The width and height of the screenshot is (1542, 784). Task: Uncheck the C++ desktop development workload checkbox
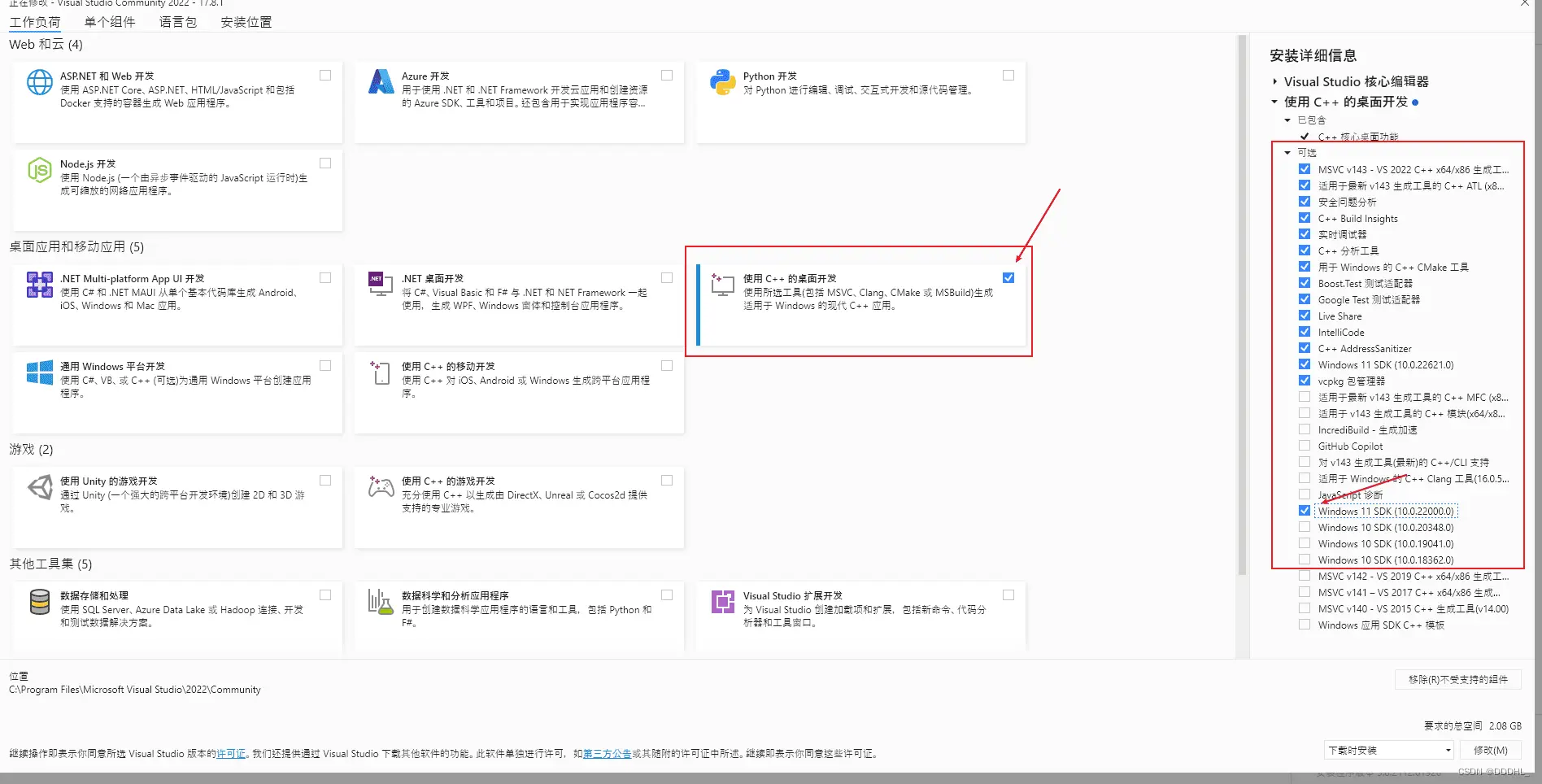click(x=1008, y=277)
